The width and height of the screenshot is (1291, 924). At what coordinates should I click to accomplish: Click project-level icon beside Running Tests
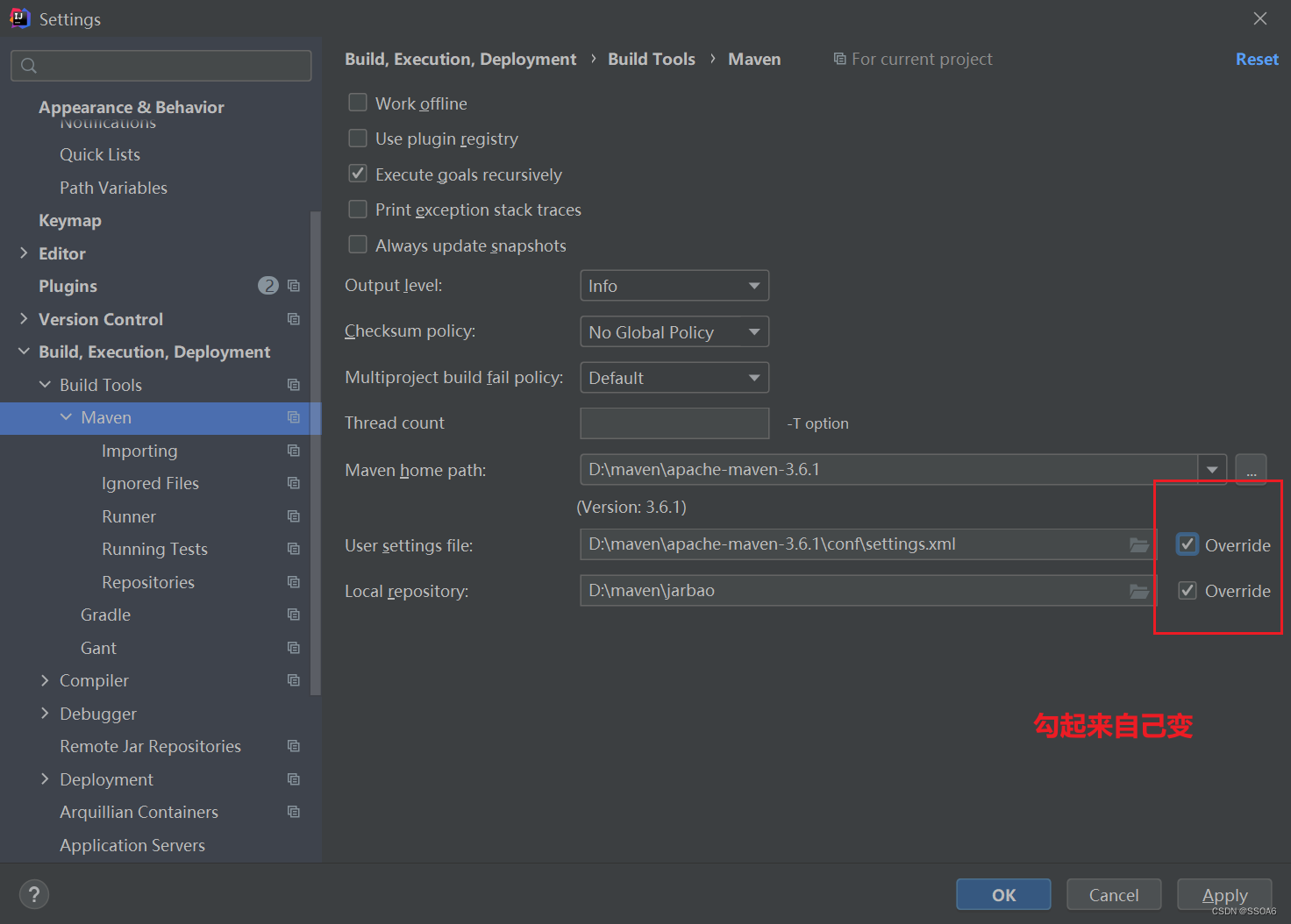click(x=294, y=549)
